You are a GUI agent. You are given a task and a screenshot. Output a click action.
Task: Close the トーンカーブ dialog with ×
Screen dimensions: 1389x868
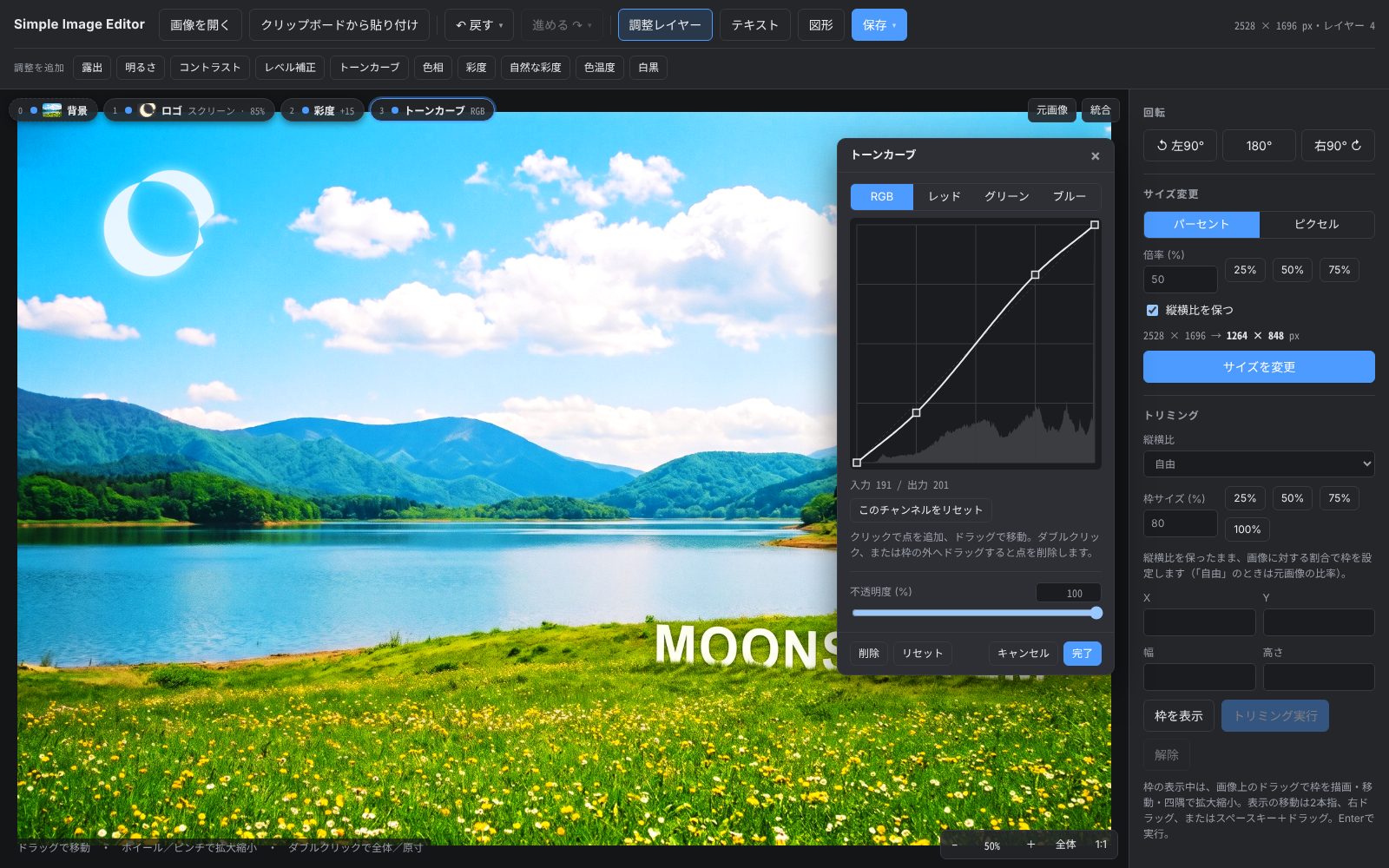coord(1095,156)
